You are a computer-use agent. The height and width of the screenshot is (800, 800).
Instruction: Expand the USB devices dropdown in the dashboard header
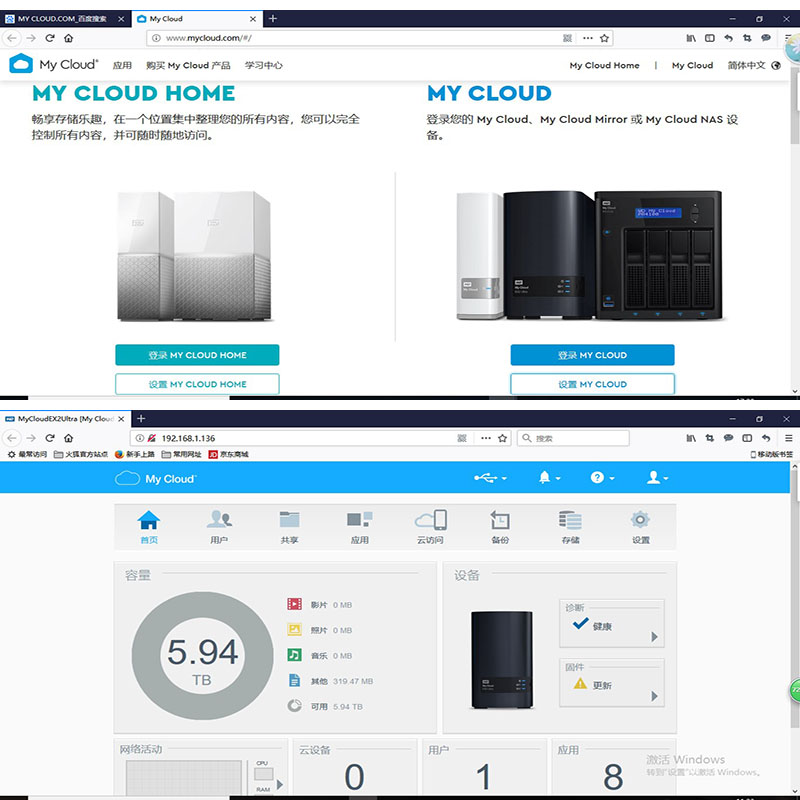coord(490,478)
